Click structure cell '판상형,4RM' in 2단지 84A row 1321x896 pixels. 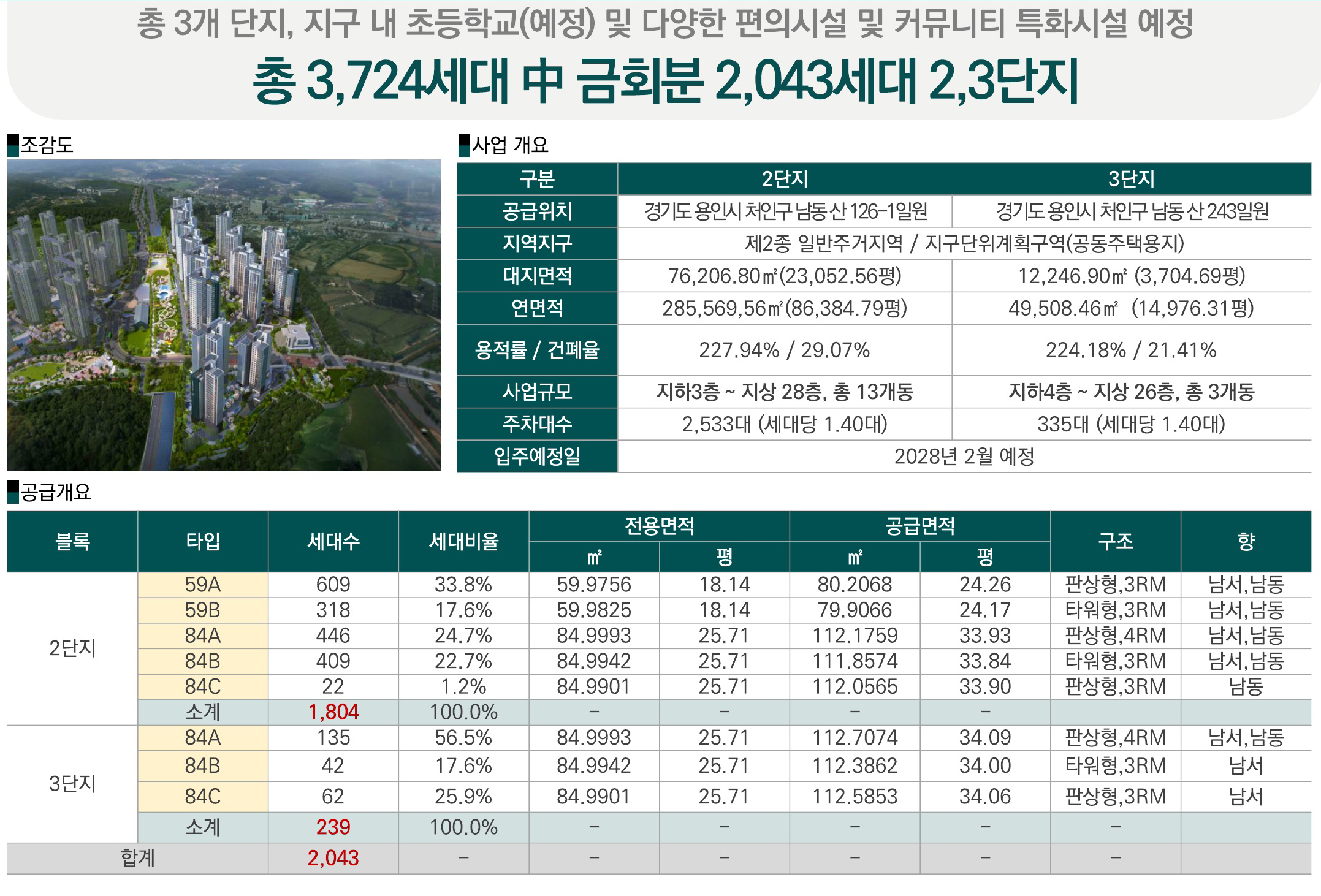(1116, 636)
